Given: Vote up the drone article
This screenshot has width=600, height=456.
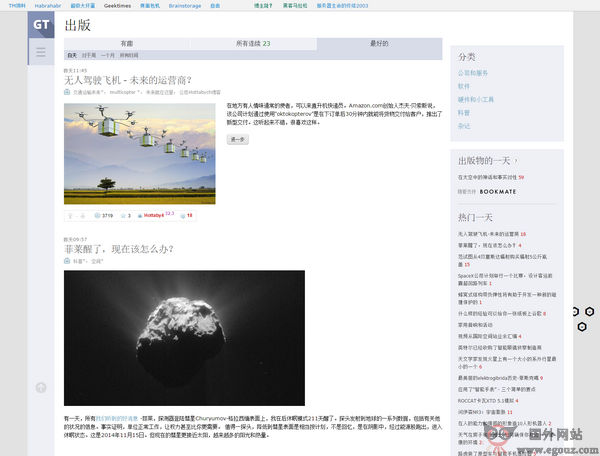Looking at the screenshot, I should (x=70, y=216).
